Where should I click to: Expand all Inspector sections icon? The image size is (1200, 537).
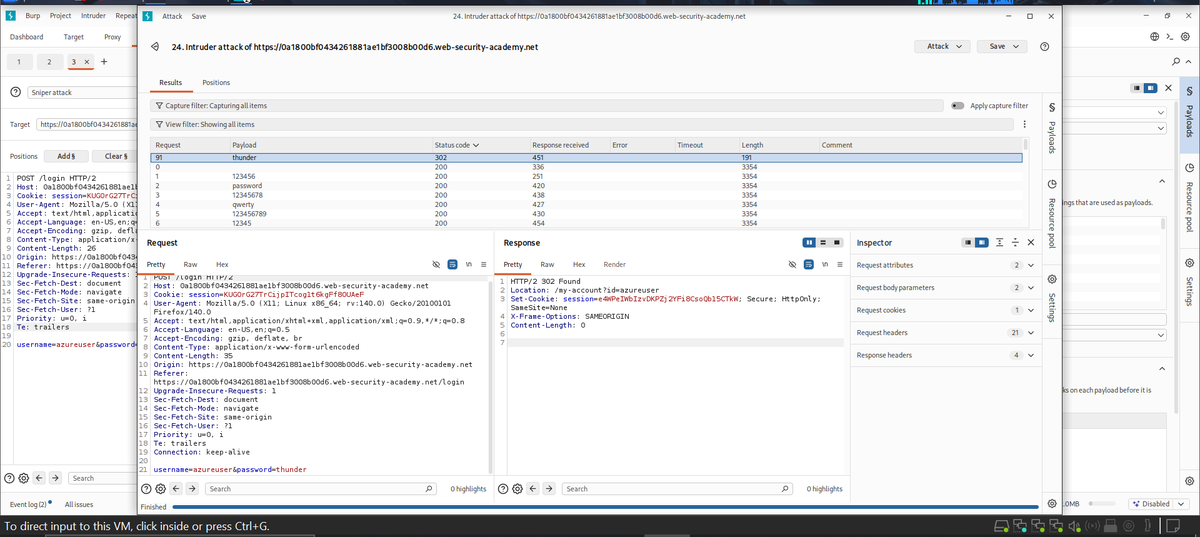point(1001,243)
